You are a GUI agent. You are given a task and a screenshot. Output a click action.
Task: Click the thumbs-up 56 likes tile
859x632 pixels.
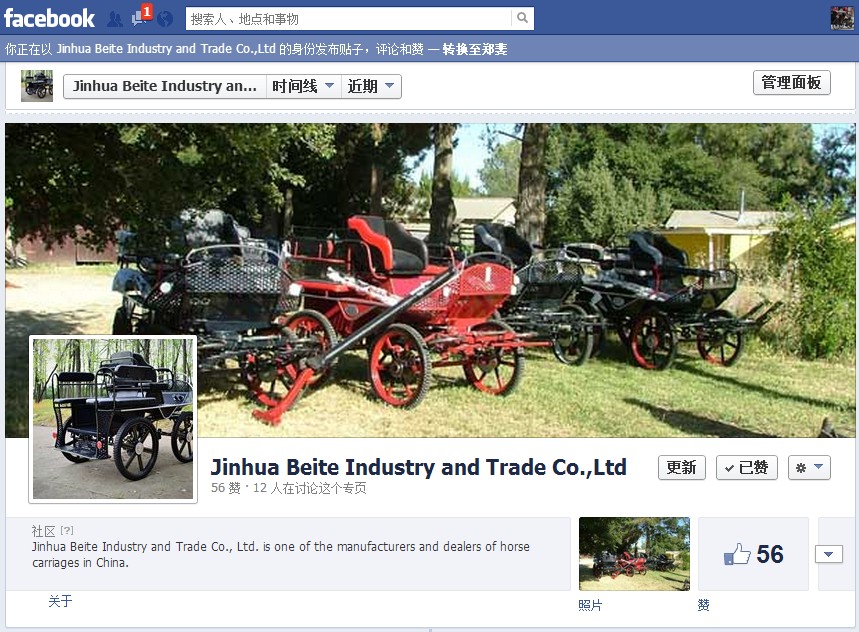pyautogui.click(x=753, y=554)
